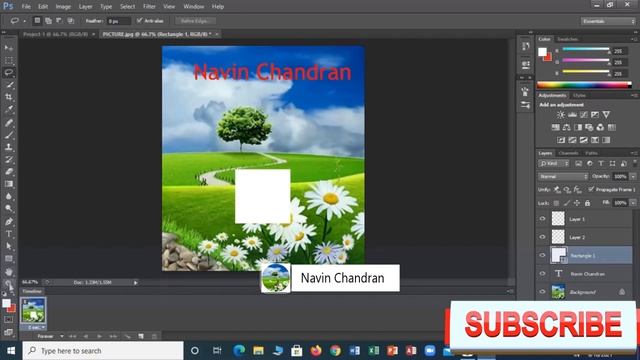Screen dimensions: 640x360
Task: Toggle the Anti-alias checkbox
Action: [140, 20]
